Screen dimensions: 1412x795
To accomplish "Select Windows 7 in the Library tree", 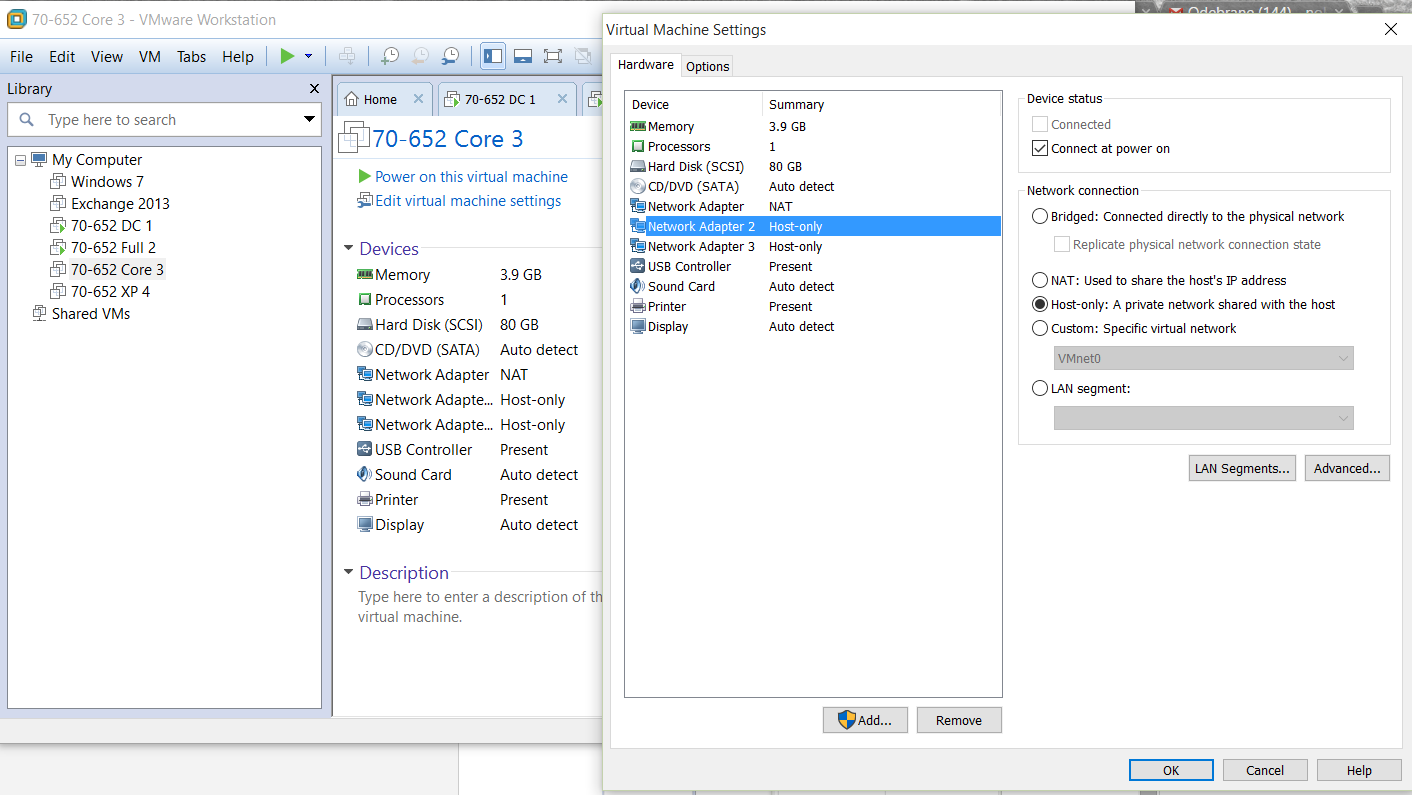I will click(107, 182).
